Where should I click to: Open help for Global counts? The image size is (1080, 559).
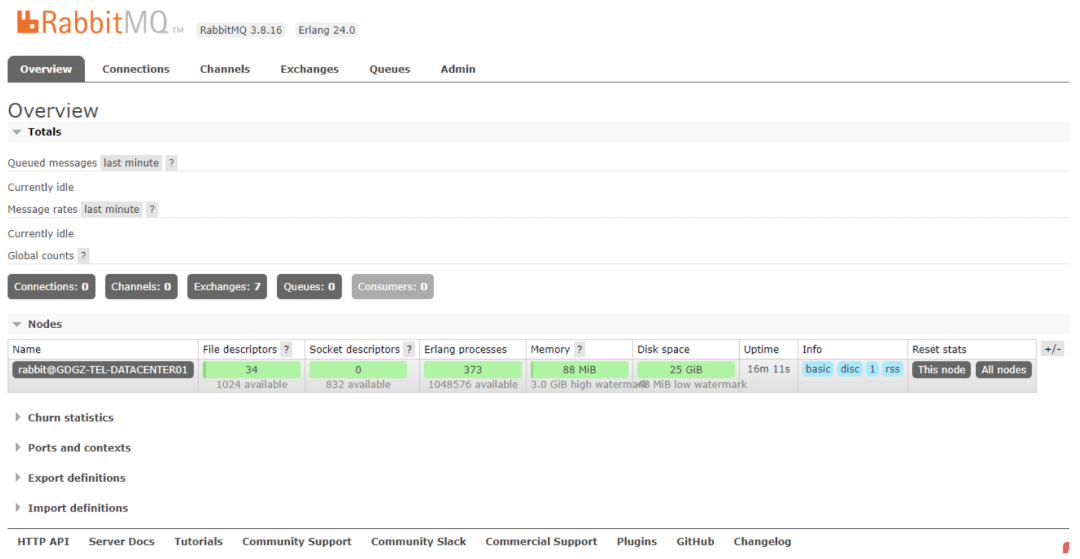tap(83, 255)
